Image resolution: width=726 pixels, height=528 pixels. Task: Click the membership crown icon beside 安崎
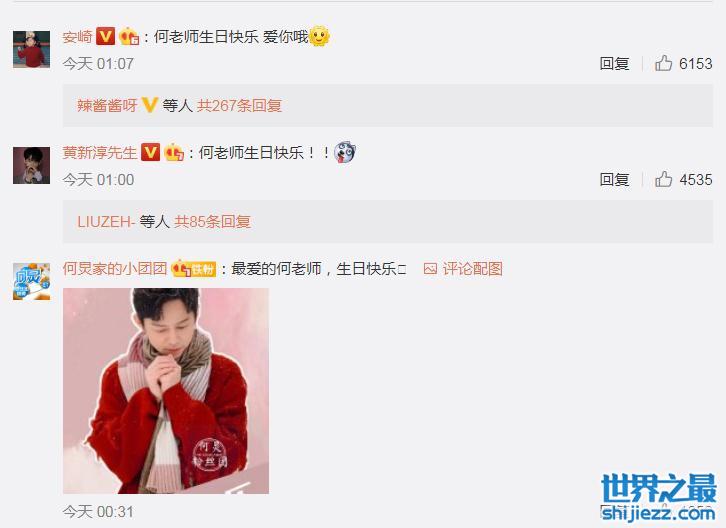129,36
